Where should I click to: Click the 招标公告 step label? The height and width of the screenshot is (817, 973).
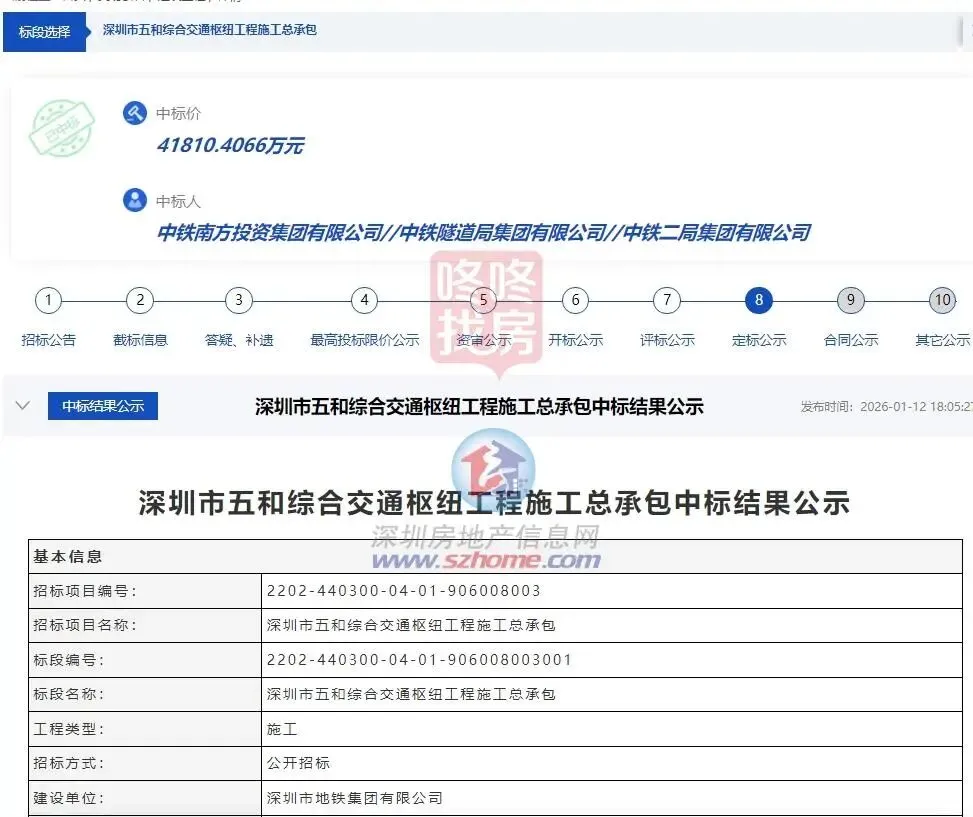tap(48, 340)
